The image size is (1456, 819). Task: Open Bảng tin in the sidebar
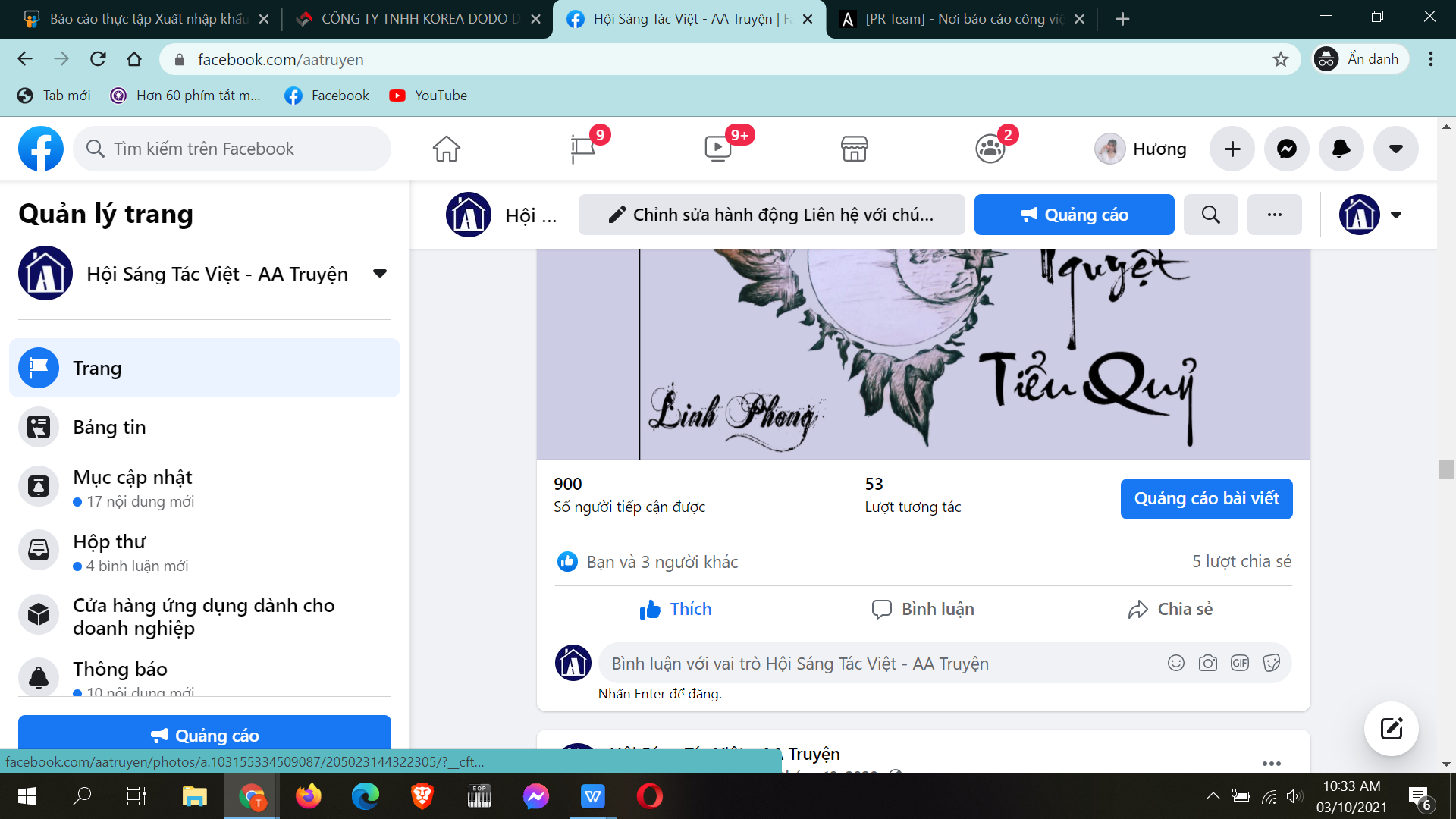pyautogui.click(x=205, y=427)
